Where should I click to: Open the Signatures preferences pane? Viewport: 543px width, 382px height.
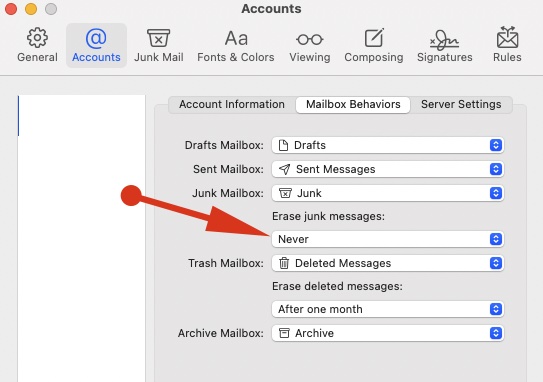click(445, 45)
